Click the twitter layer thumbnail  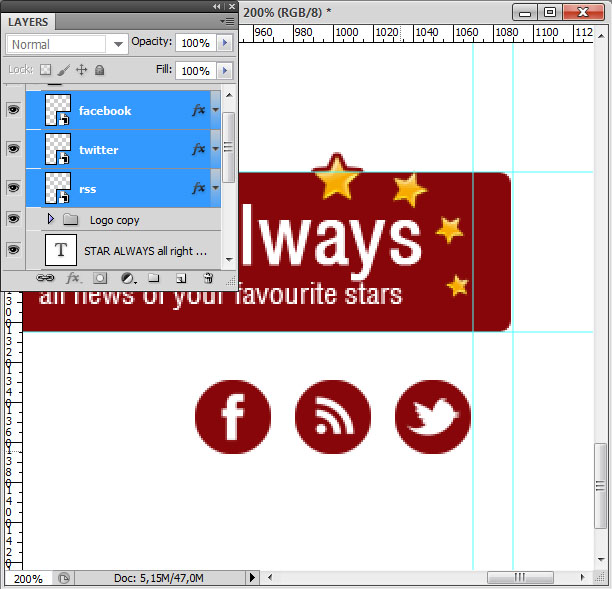[58, 149]
